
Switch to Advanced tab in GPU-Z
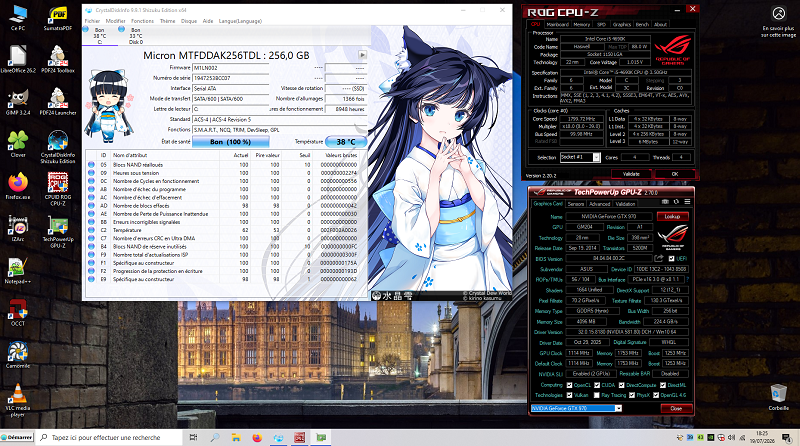point(599,204)
